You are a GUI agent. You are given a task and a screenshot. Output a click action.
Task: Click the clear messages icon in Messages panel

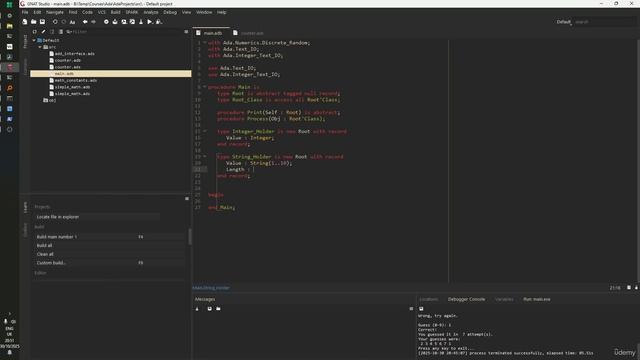coord(197,309)
